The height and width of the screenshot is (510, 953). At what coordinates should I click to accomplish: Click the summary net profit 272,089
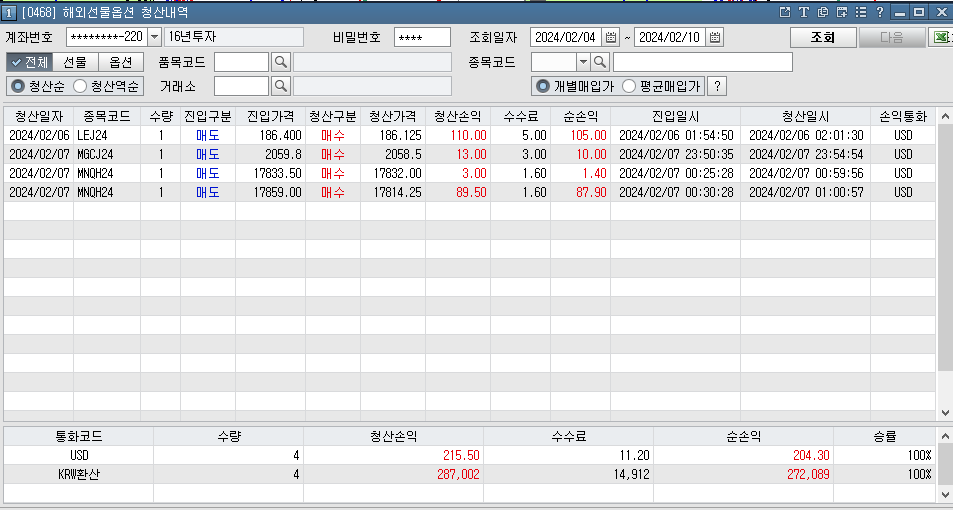point(807,474)
